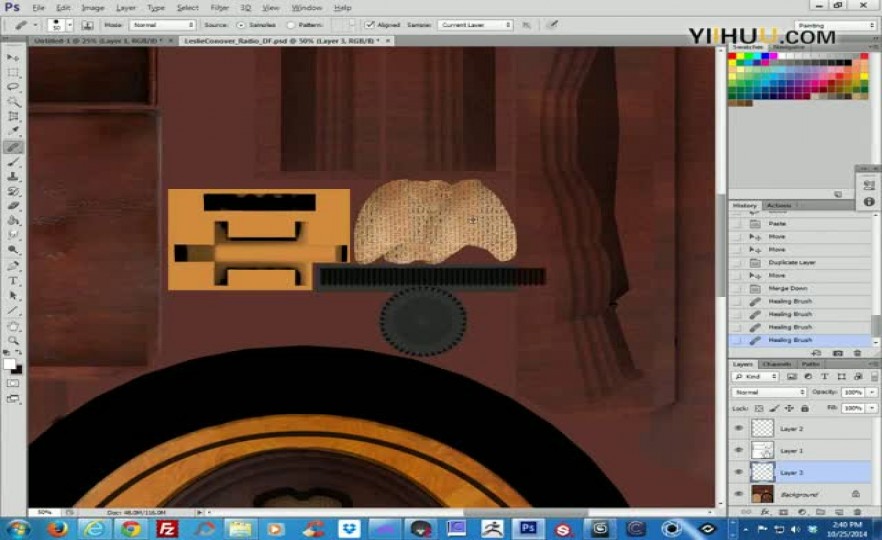882x540 pixels.
Task: Create new document from current state
Action: (x=816, y=353)
